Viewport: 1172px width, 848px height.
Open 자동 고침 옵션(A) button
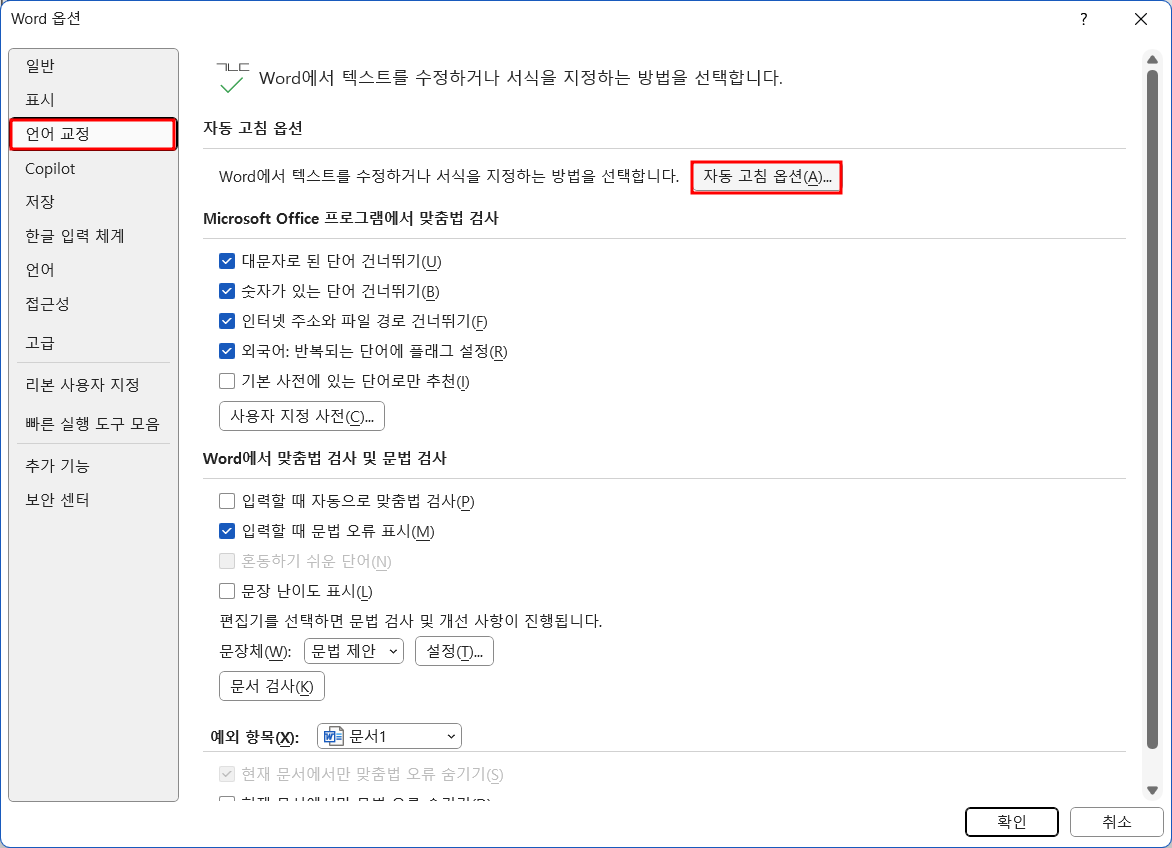pos(766,177)
